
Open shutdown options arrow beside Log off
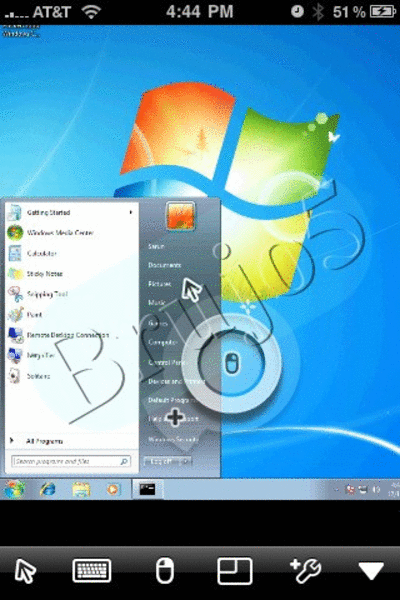[185, 461]
